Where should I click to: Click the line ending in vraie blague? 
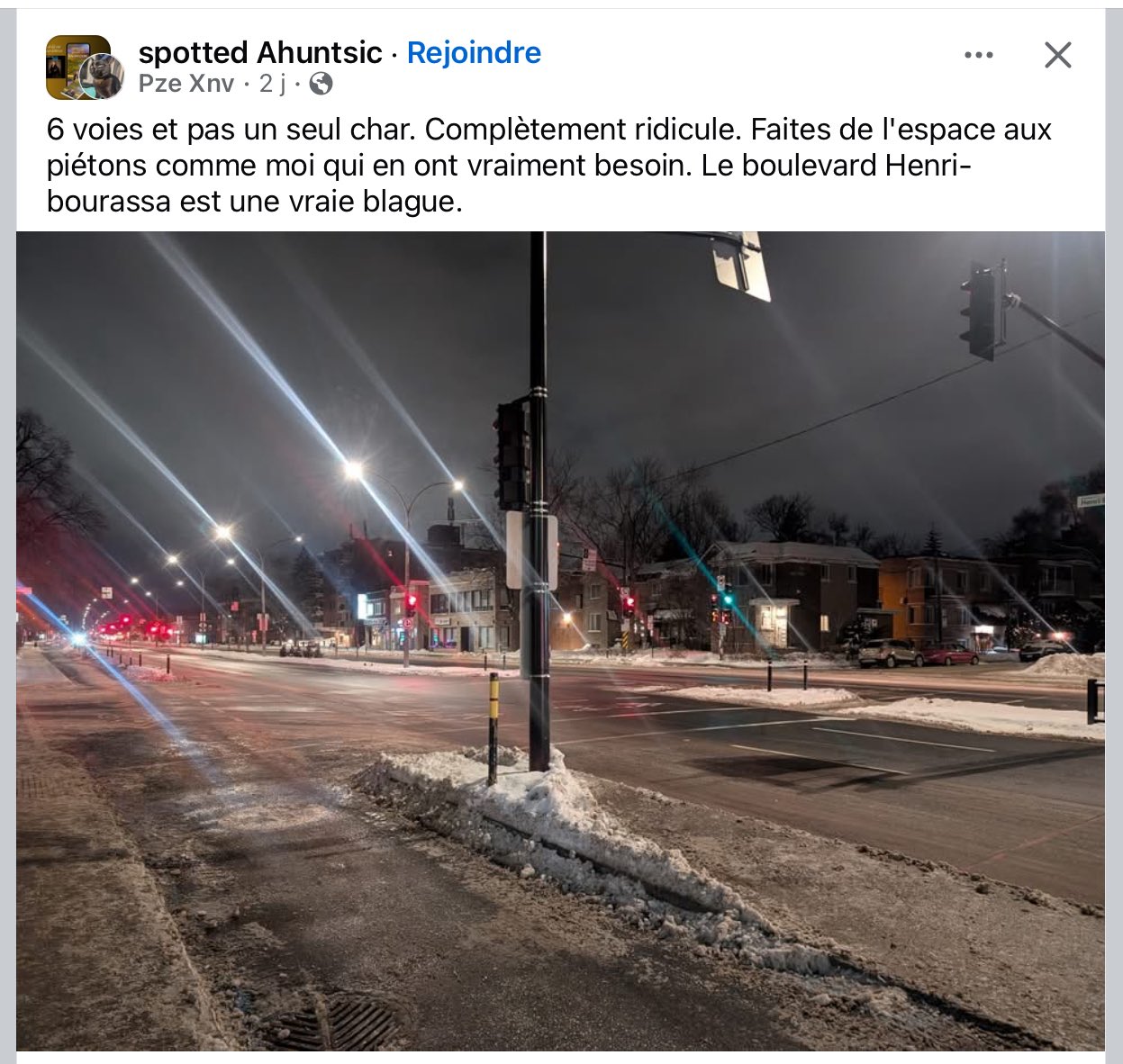tap(255, 202)
